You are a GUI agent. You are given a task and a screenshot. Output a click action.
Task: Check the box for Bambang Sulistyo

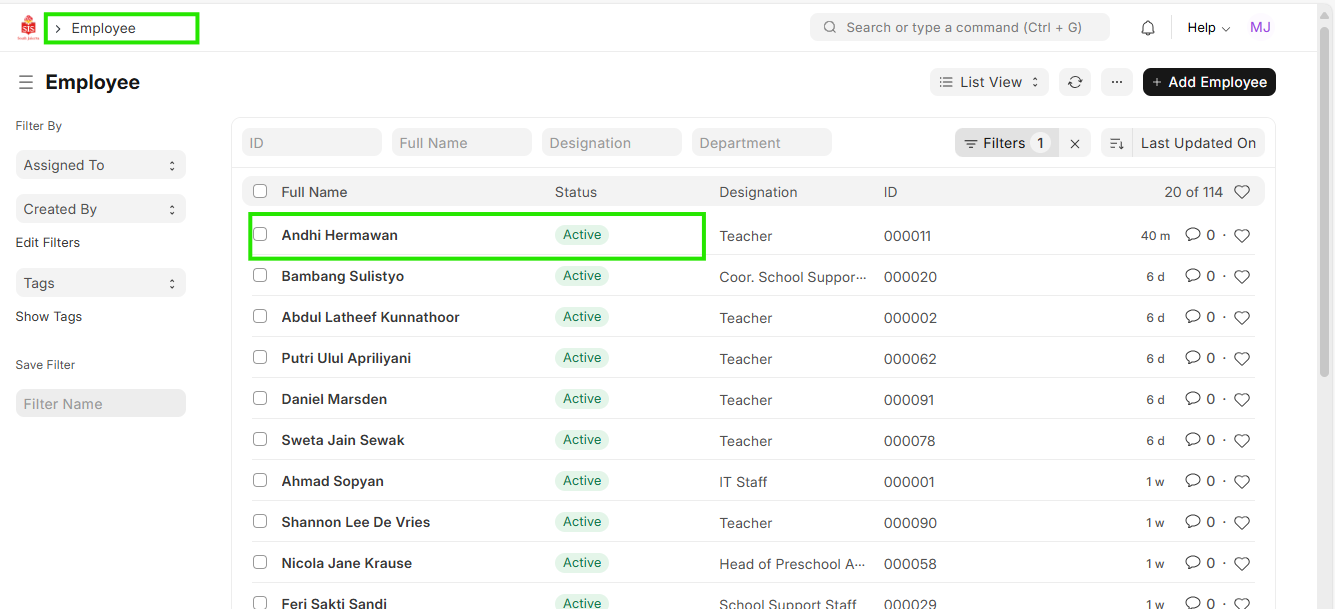[260, 275]
